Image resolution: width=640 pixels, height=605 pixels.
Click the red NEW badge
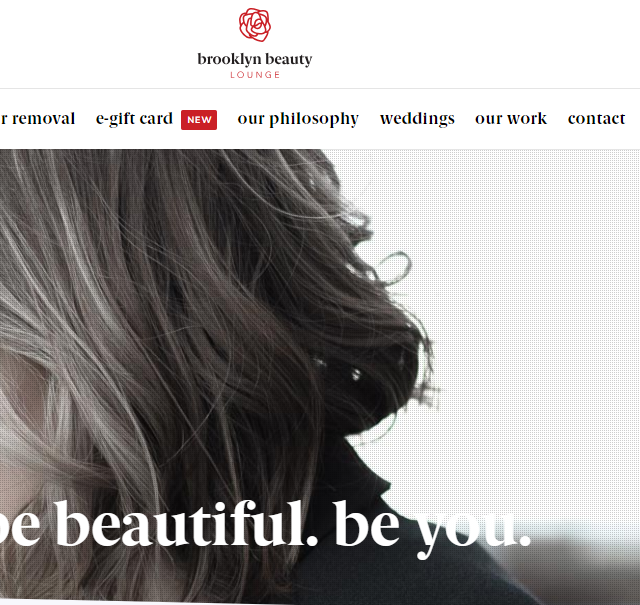click(x=199, y=120)
